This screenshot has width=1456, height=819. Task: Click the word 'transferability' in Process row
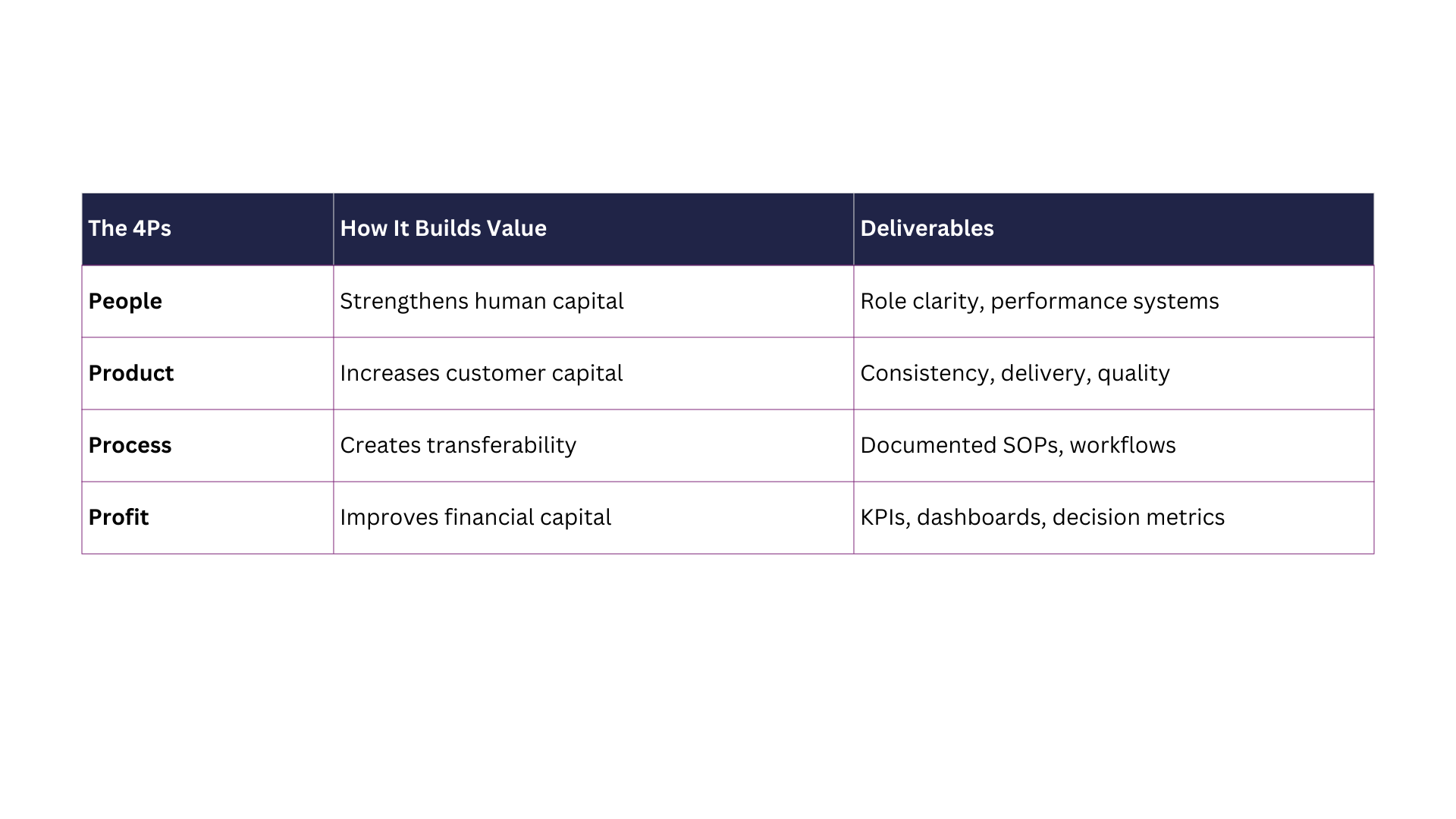(x=501, y=446)
